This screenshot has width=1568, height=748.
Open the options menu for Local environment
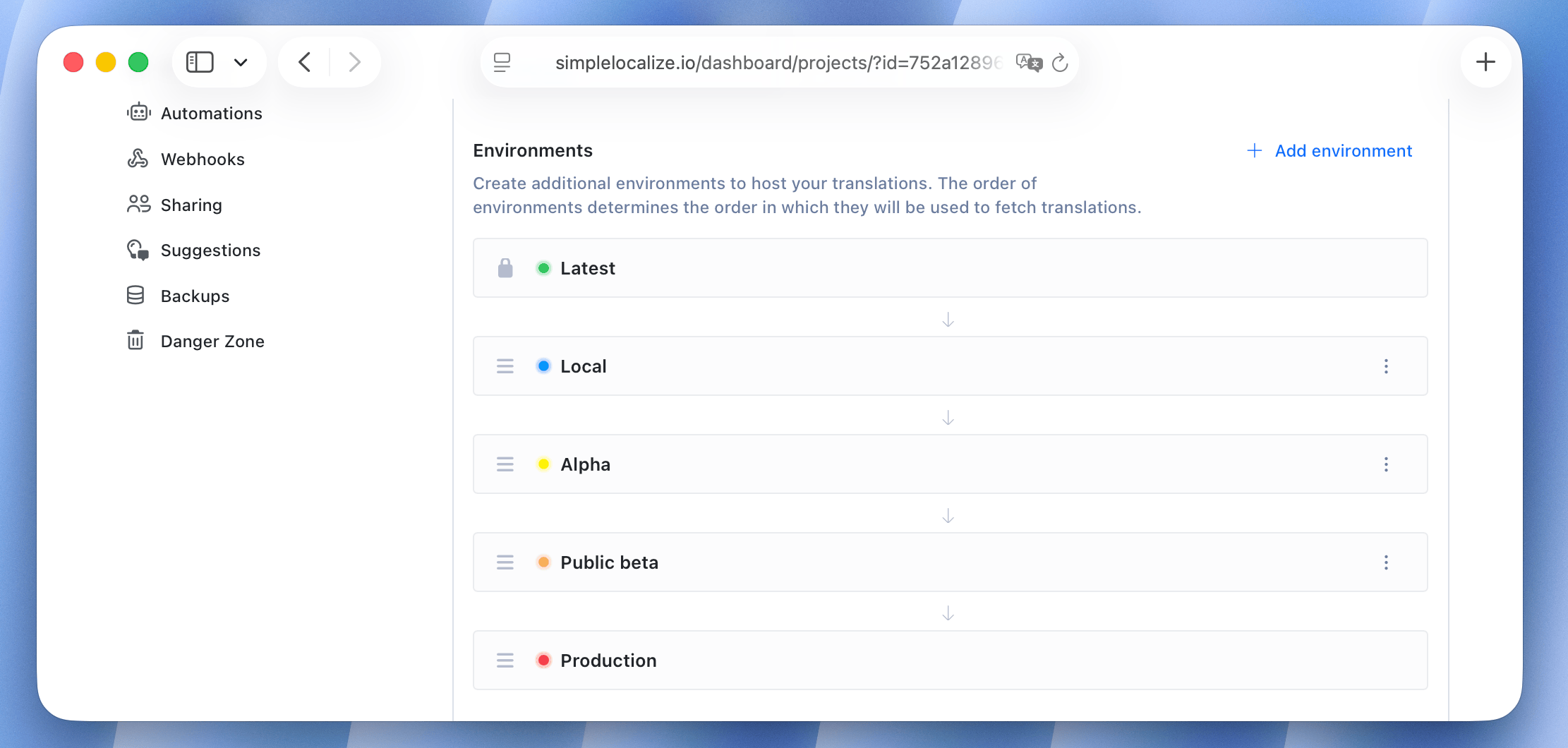(1387, 366)
